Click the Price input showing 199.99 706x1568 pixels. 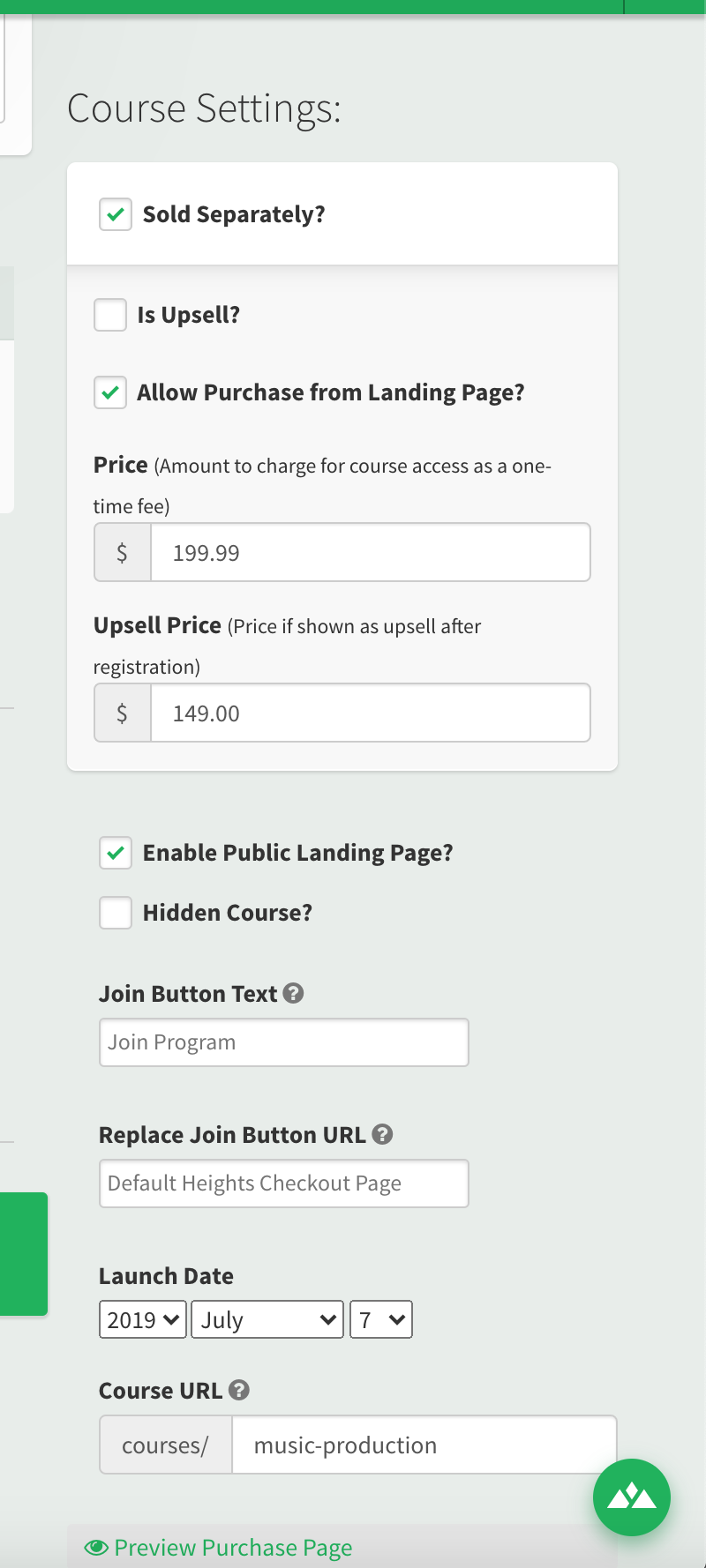(x=370, y=552)
